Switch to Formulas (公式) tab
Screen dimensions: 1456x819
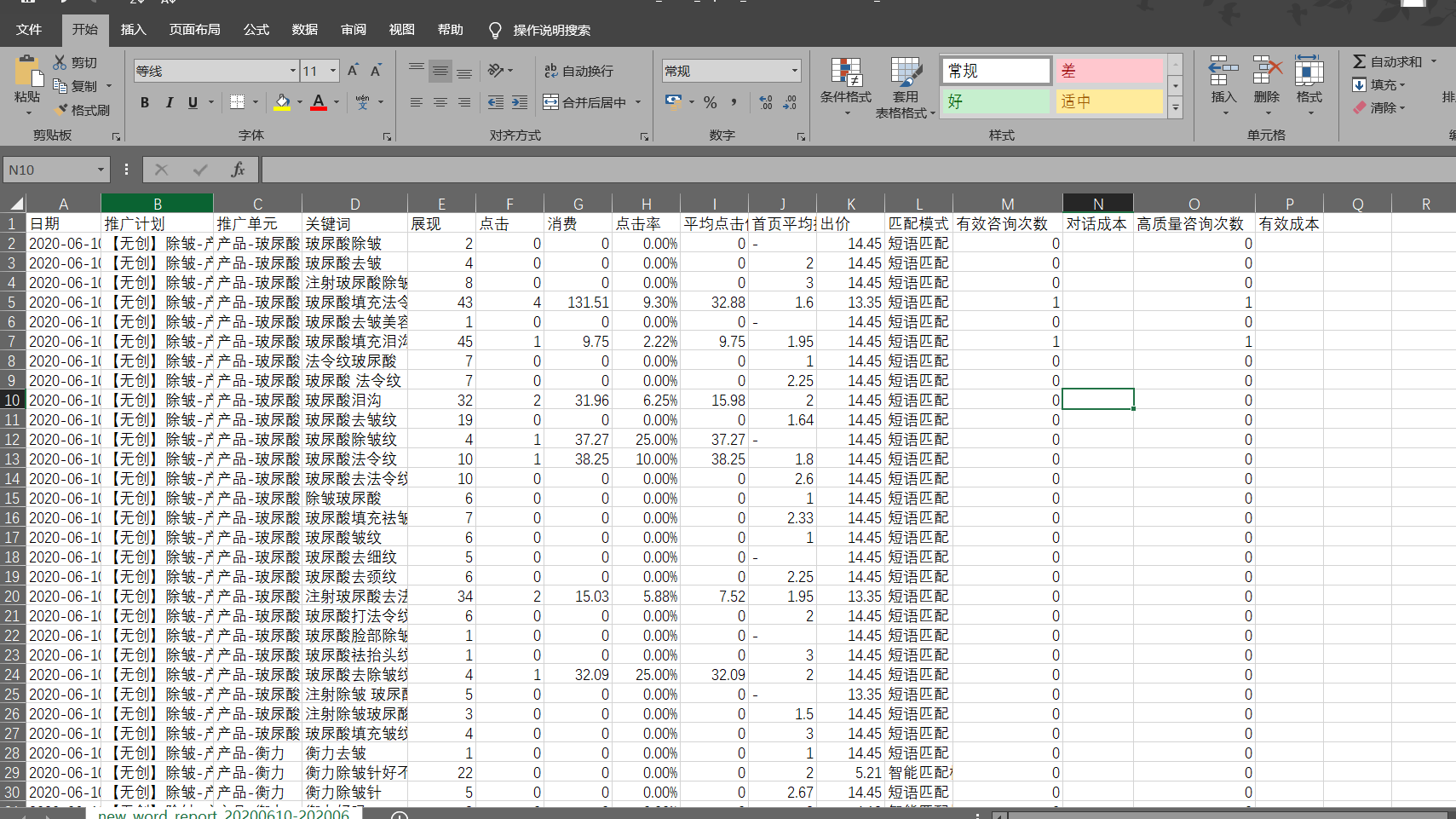(256, 30)
